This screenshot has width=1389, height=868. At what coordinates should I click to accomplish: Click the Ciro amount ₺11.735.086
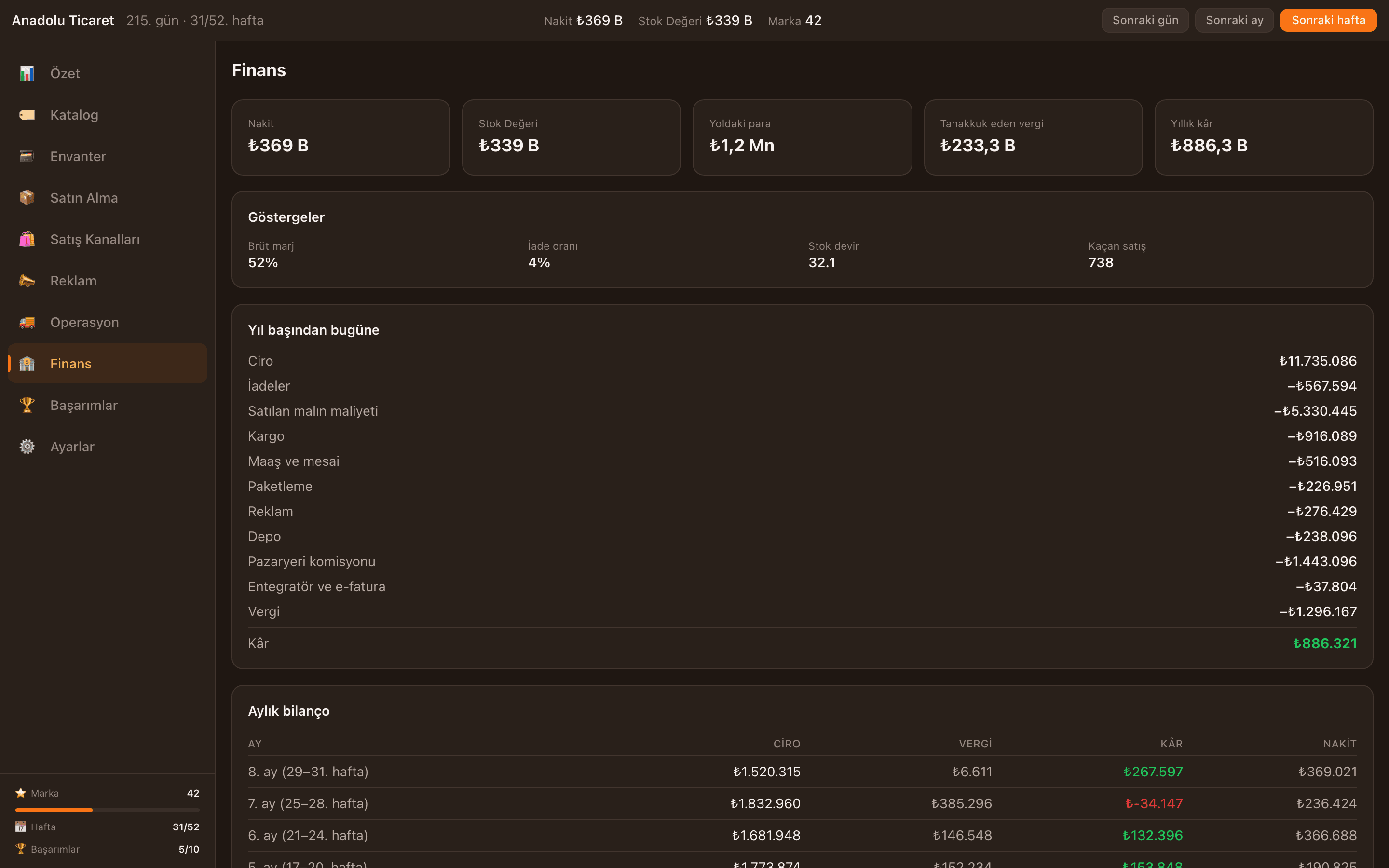1318,361
